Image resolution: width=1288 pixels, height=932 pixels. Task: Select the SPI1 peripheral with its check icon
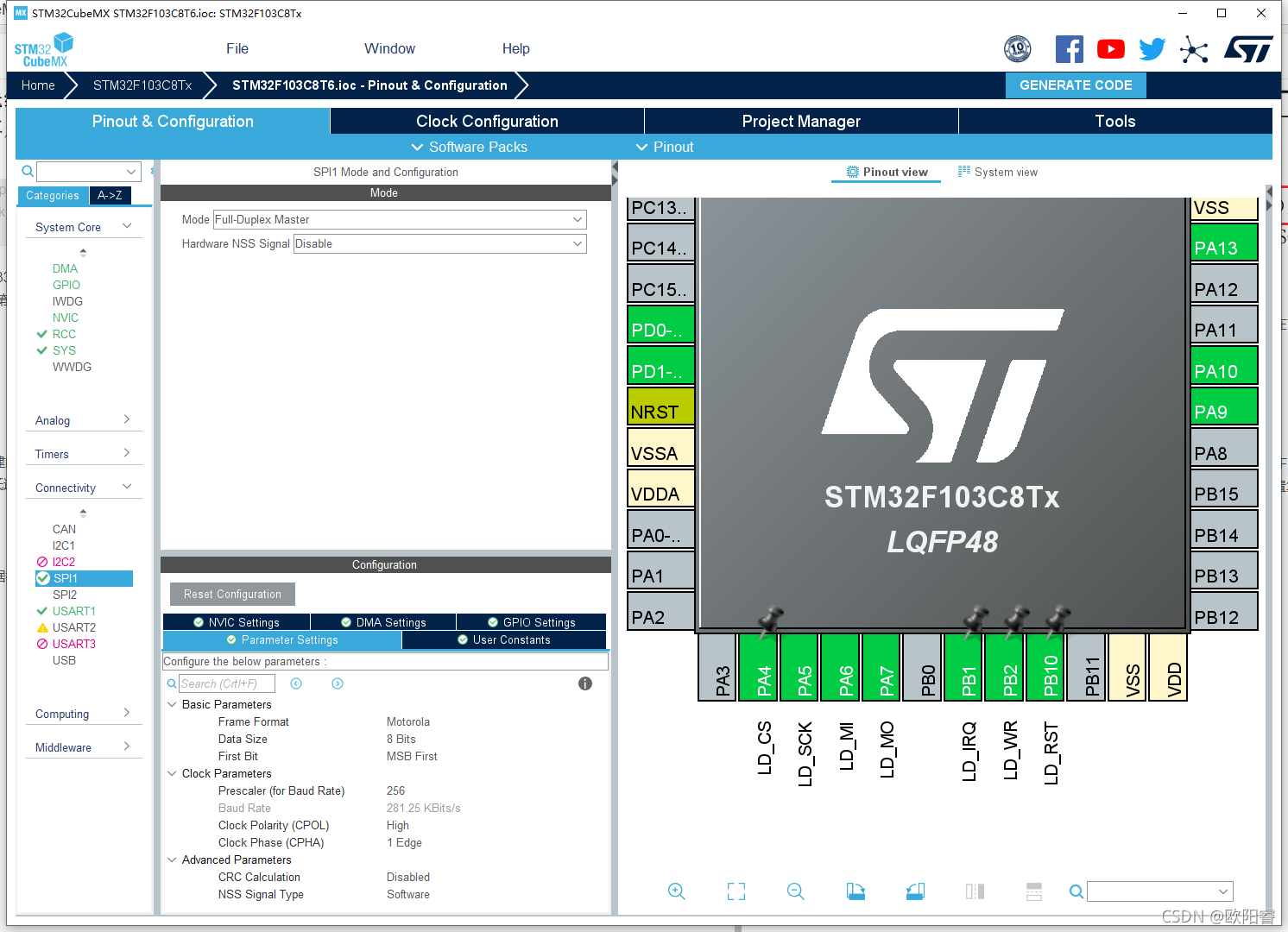(x=84, y=578)
